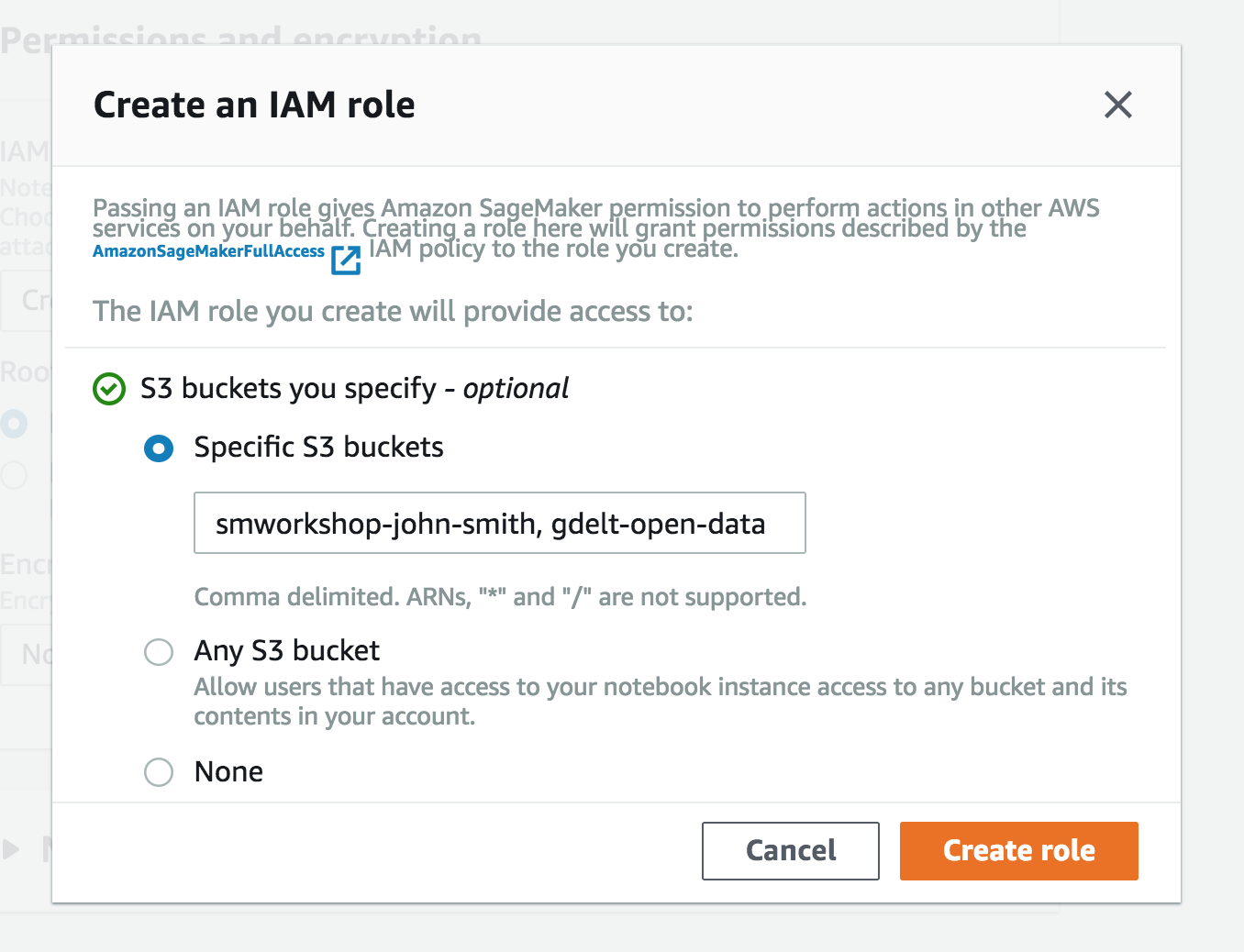The image size is (1244, 952).
Task: Click the orange Create role button
Action: click(1019, 851)
